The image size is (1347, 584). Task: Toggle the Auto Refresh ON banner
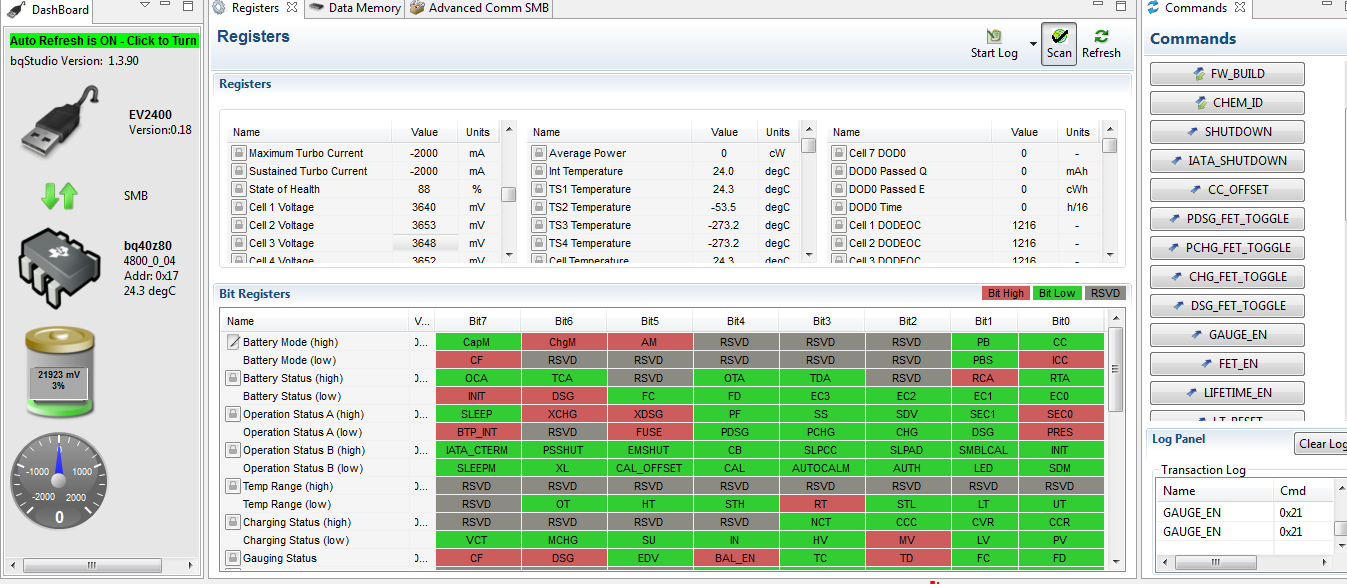[x=104, y=41]
